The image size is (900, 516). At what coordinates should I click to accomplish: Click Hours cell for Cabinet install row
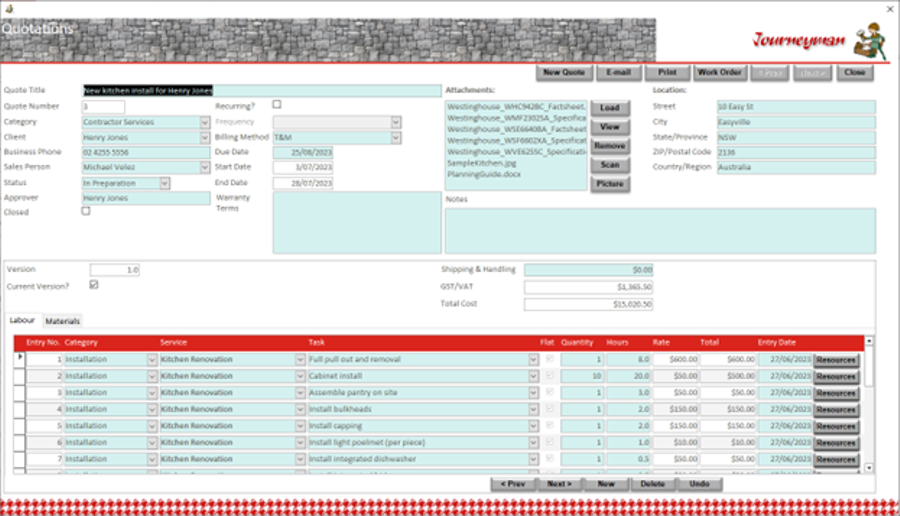[x=629, y=376]
